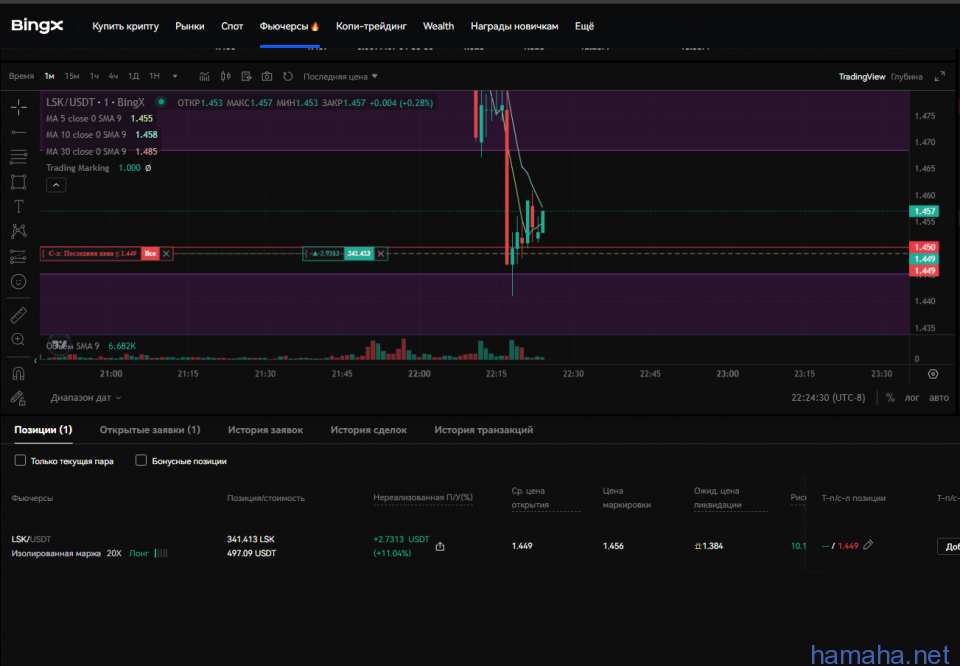The width and height of the screenshot is (960, 666).
Task: Toggle the magnet mode icon
Action: 18,373
